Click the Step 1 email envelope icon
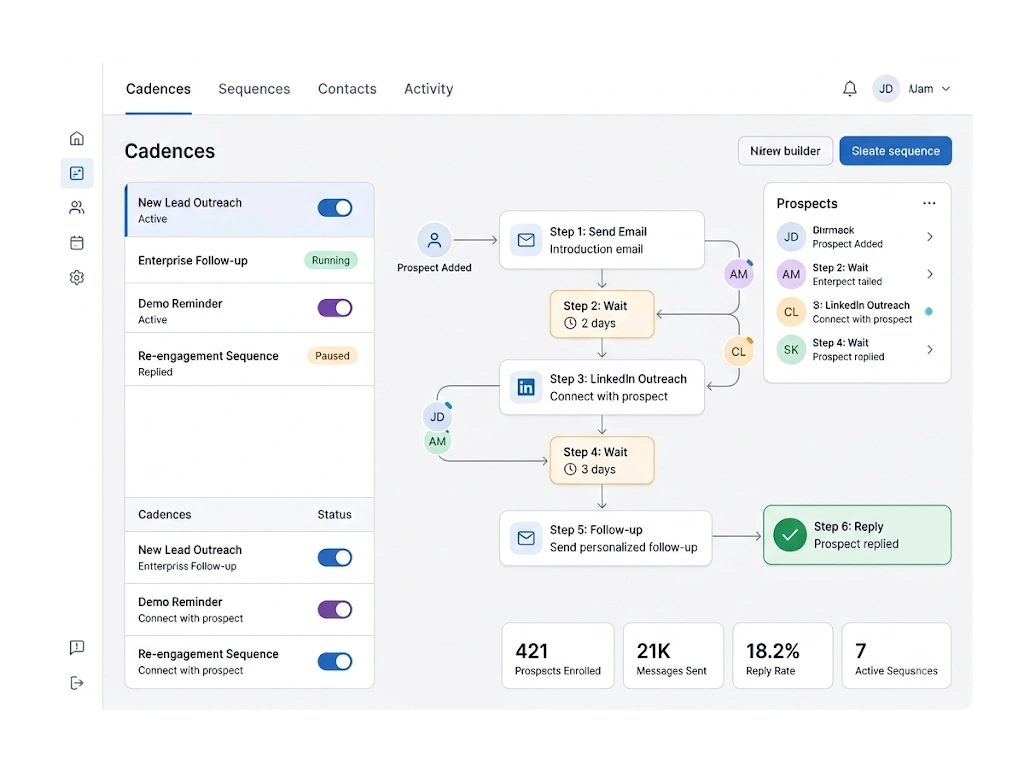 coord(526,240)
